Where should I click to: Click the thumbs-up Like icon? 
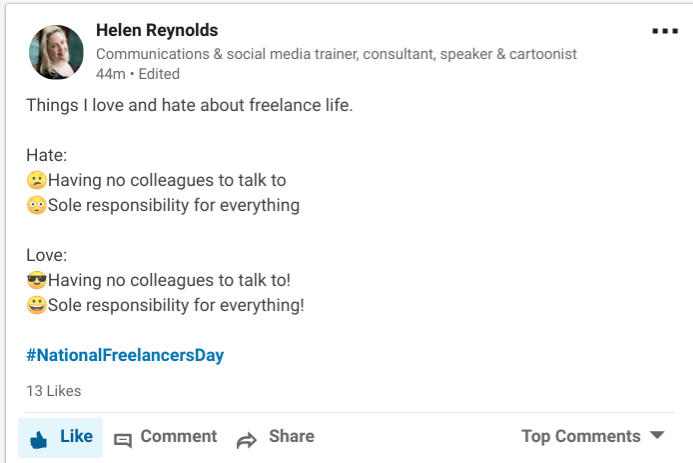39,438
